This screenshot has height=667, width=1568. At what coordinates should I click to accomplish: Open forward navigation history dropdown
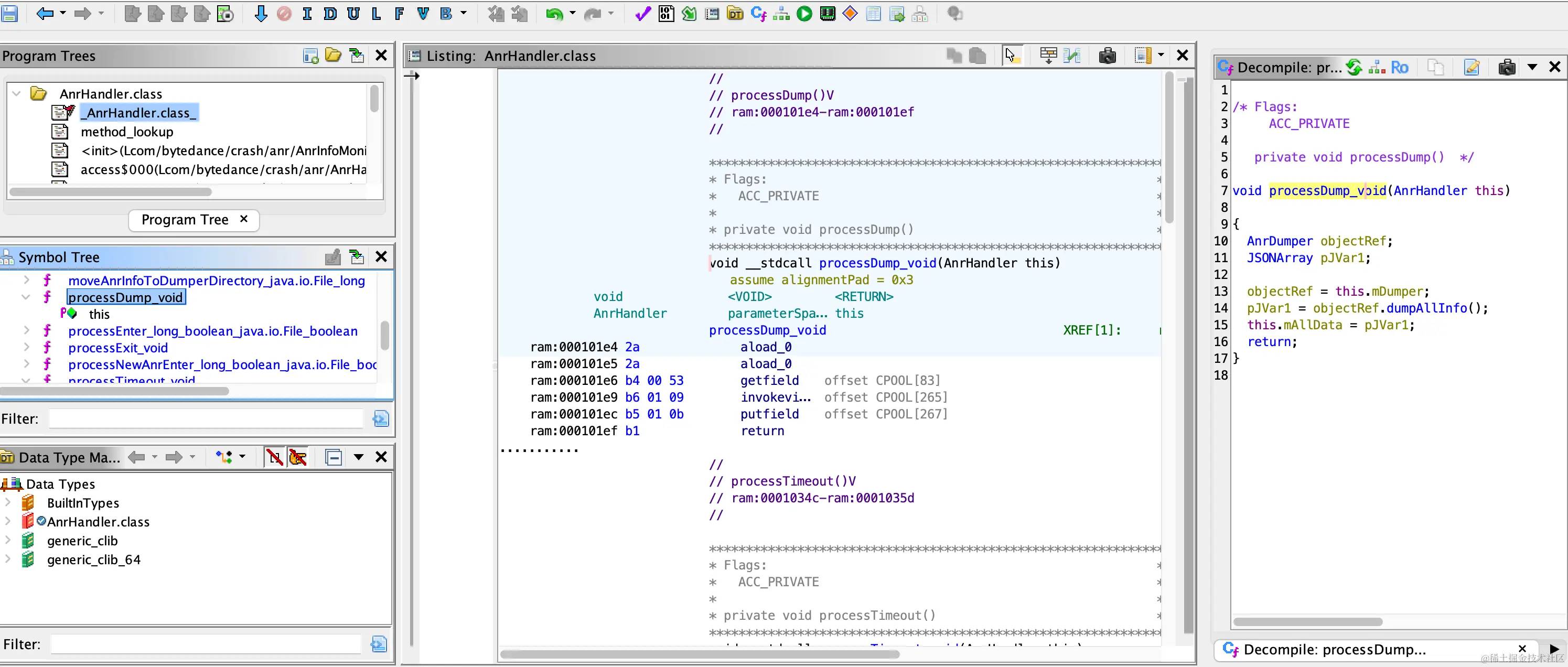point(101,14)
